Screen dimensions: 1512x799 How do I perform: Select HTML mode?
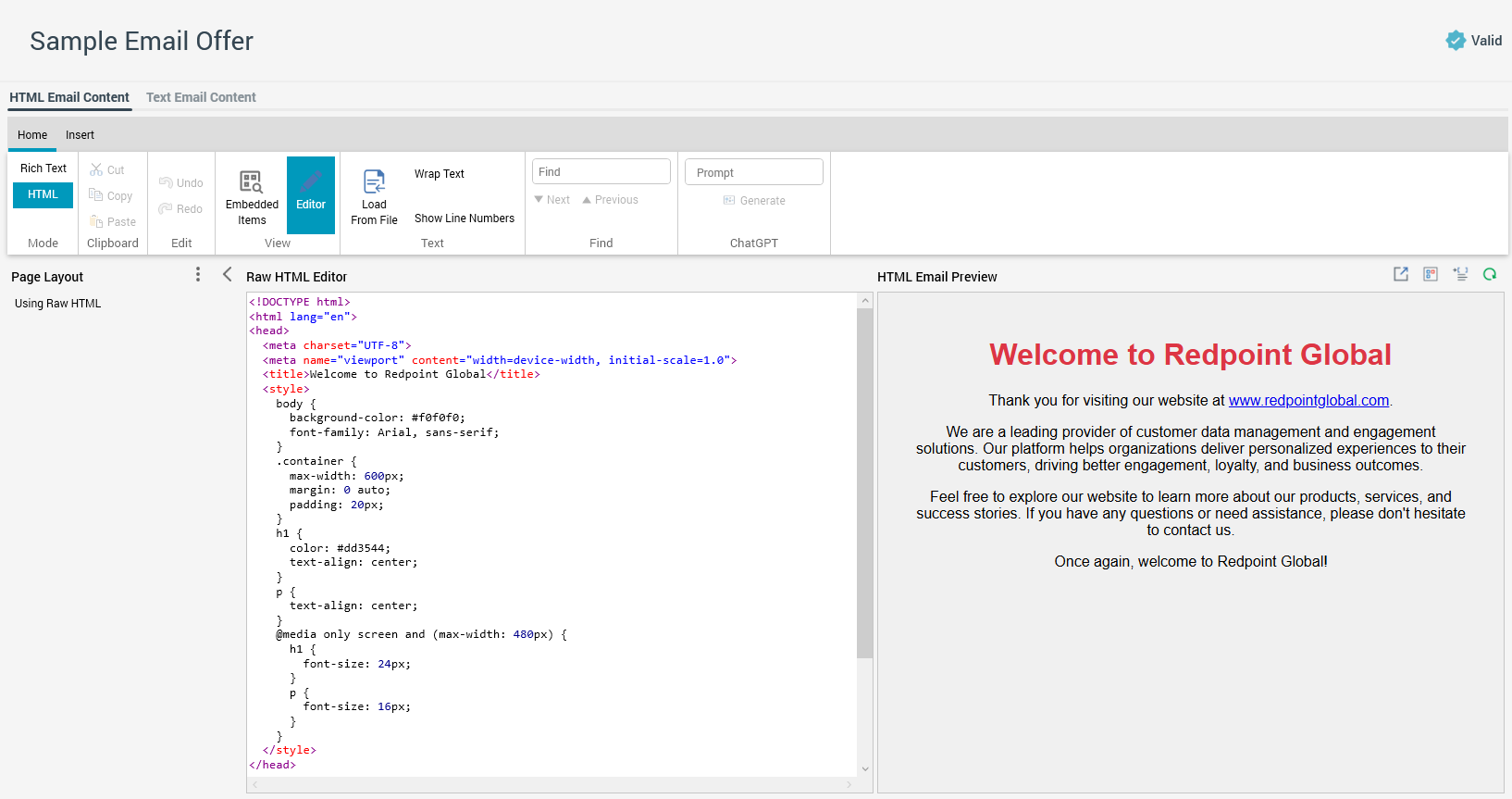click(43, 194)
